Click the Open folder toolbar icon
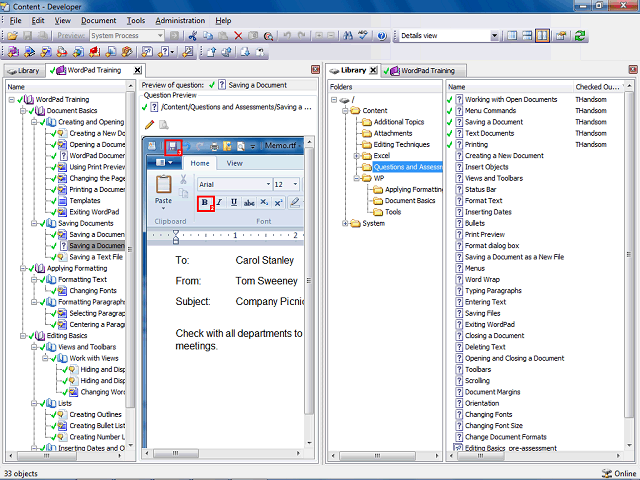 pyautogui.click(x=12, y=36)
